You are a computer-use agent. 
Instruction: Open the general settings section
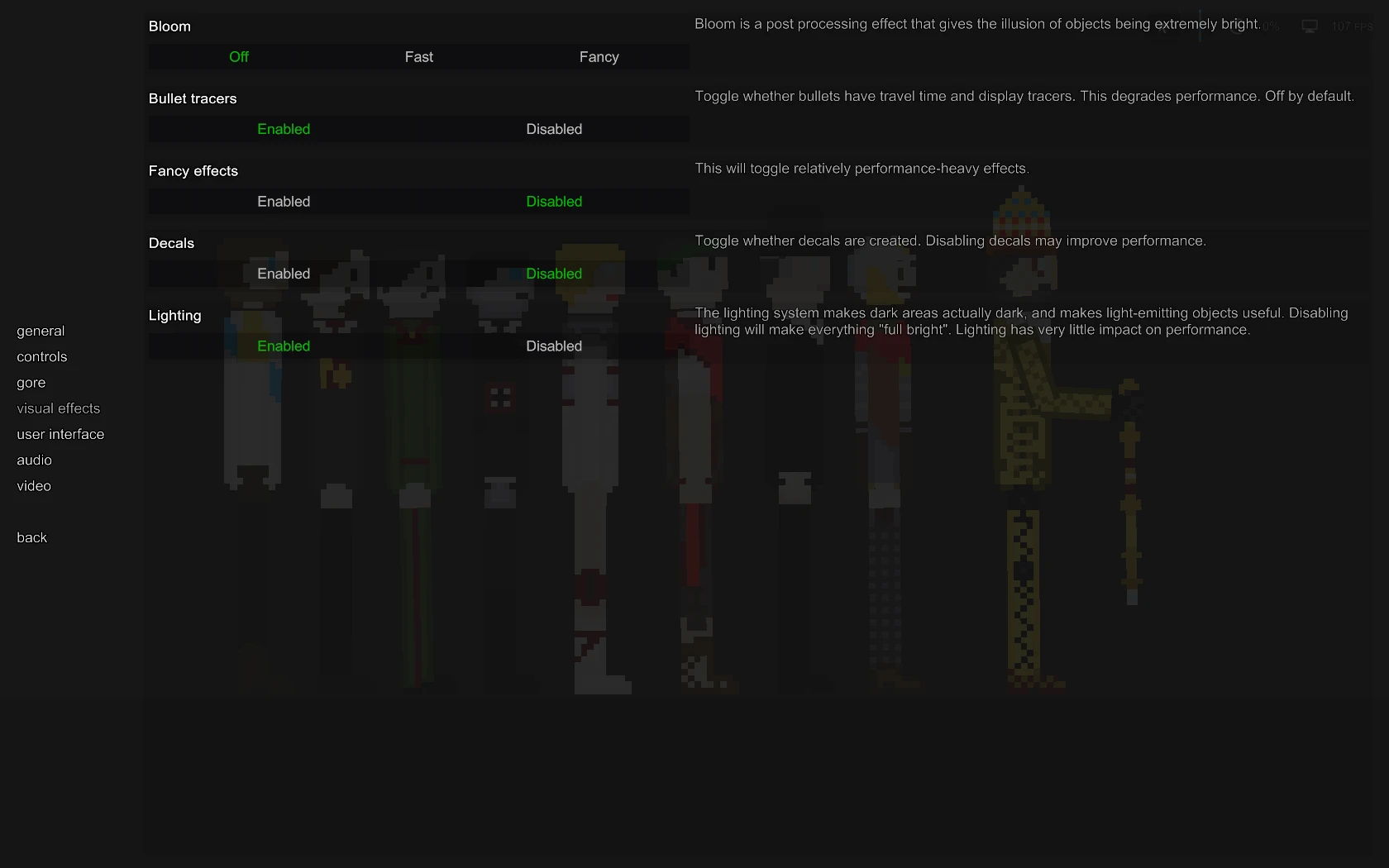click(41, 331)
